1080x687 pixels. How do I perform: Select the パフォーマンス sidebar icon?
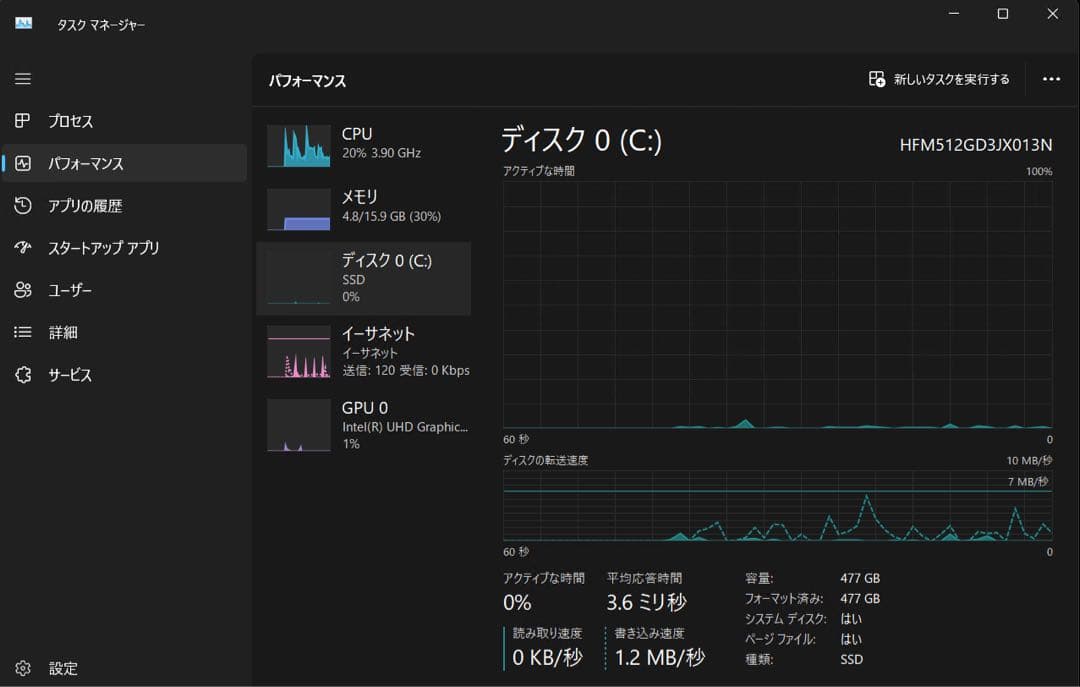[x=23, y=163]
